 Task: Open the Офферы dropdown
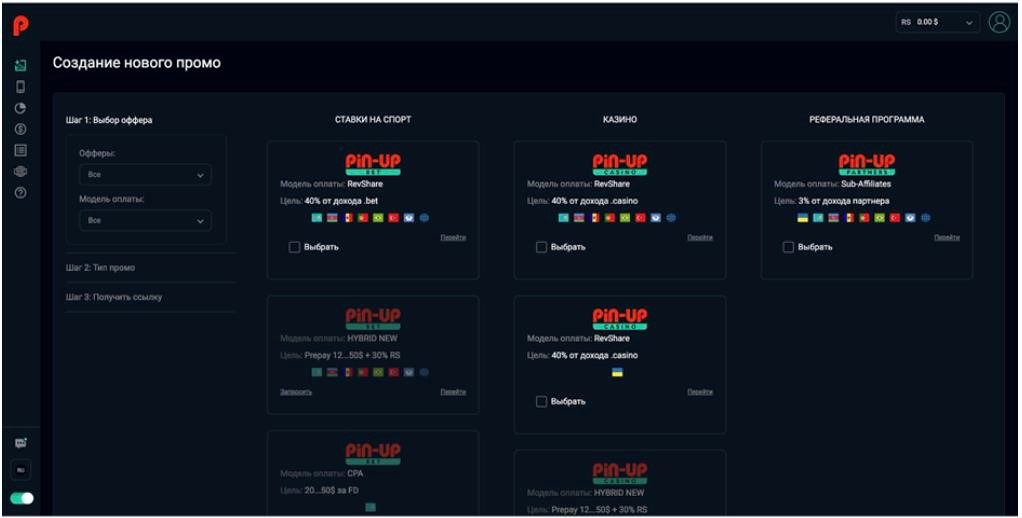[145, 175]
